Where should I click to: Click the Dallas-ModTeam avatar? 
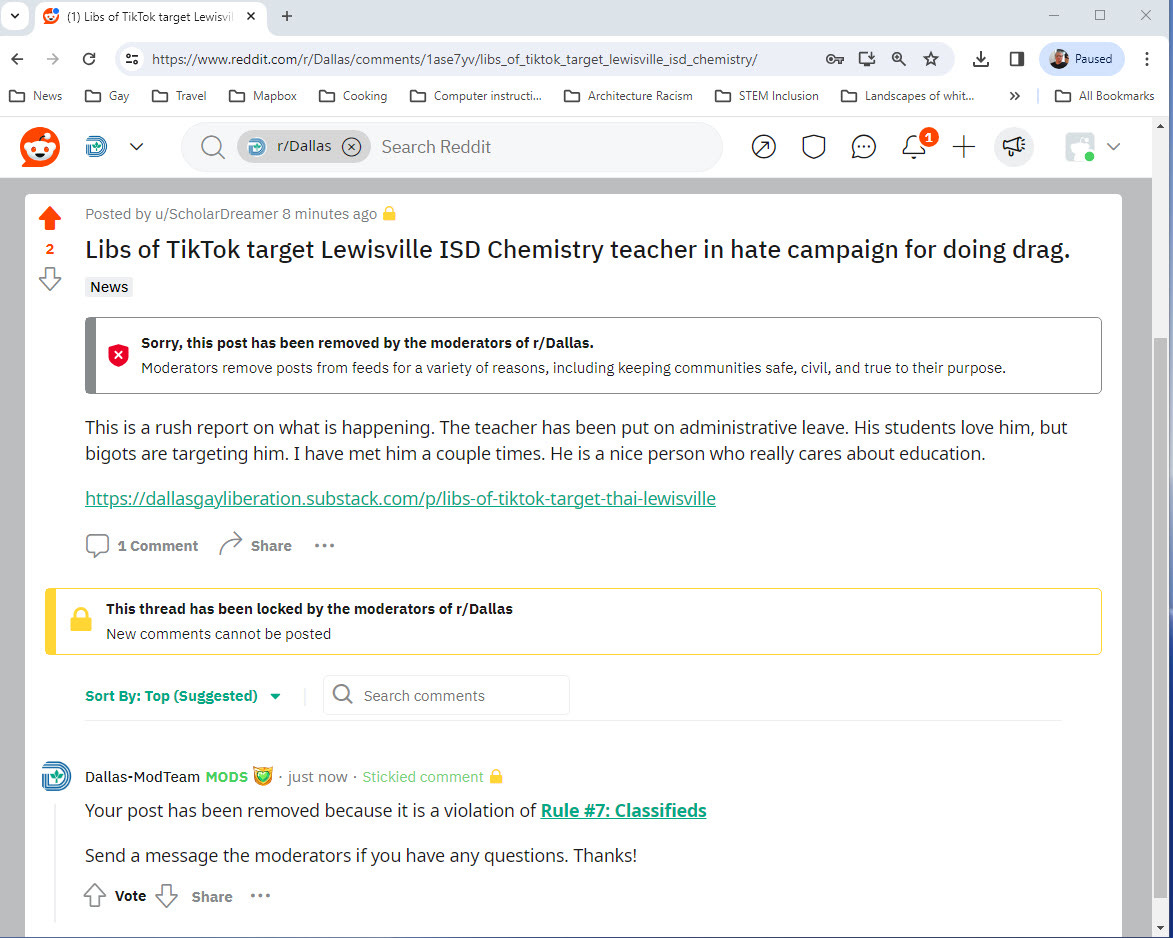pos(56,776)
